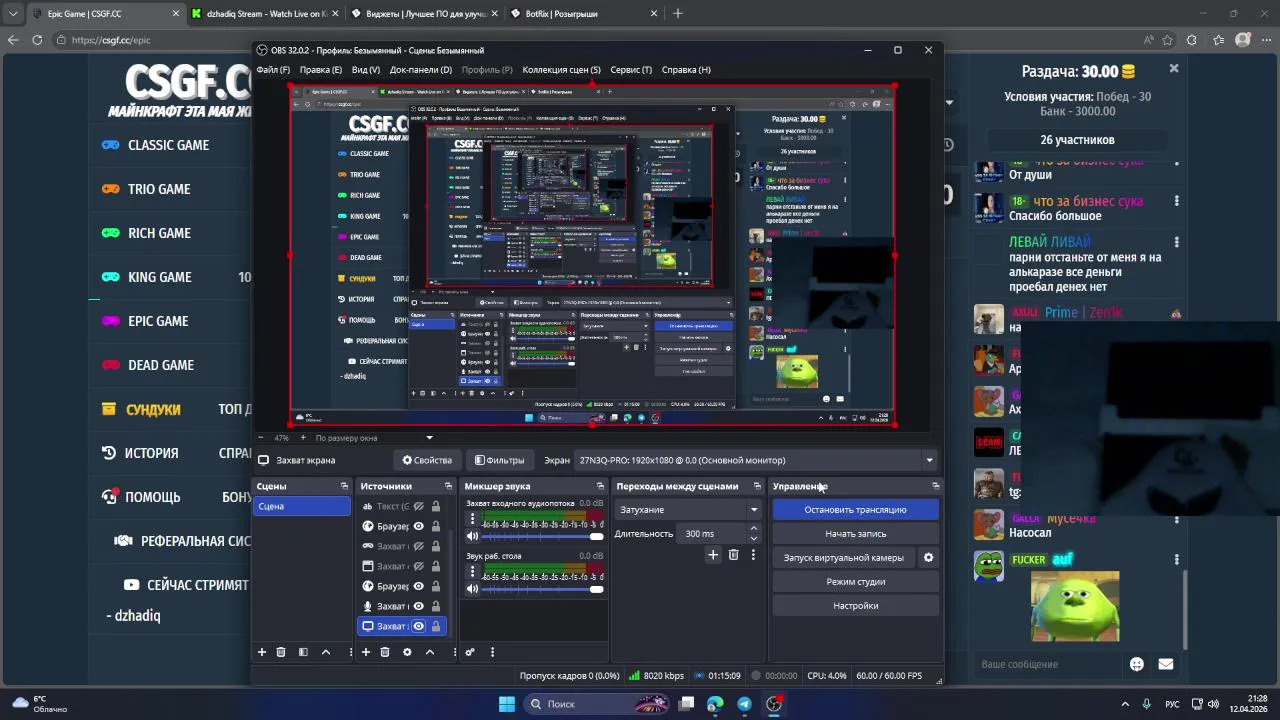Open virtual camera settings gear
The image size is (1280, 720).
tap(928, 558)
